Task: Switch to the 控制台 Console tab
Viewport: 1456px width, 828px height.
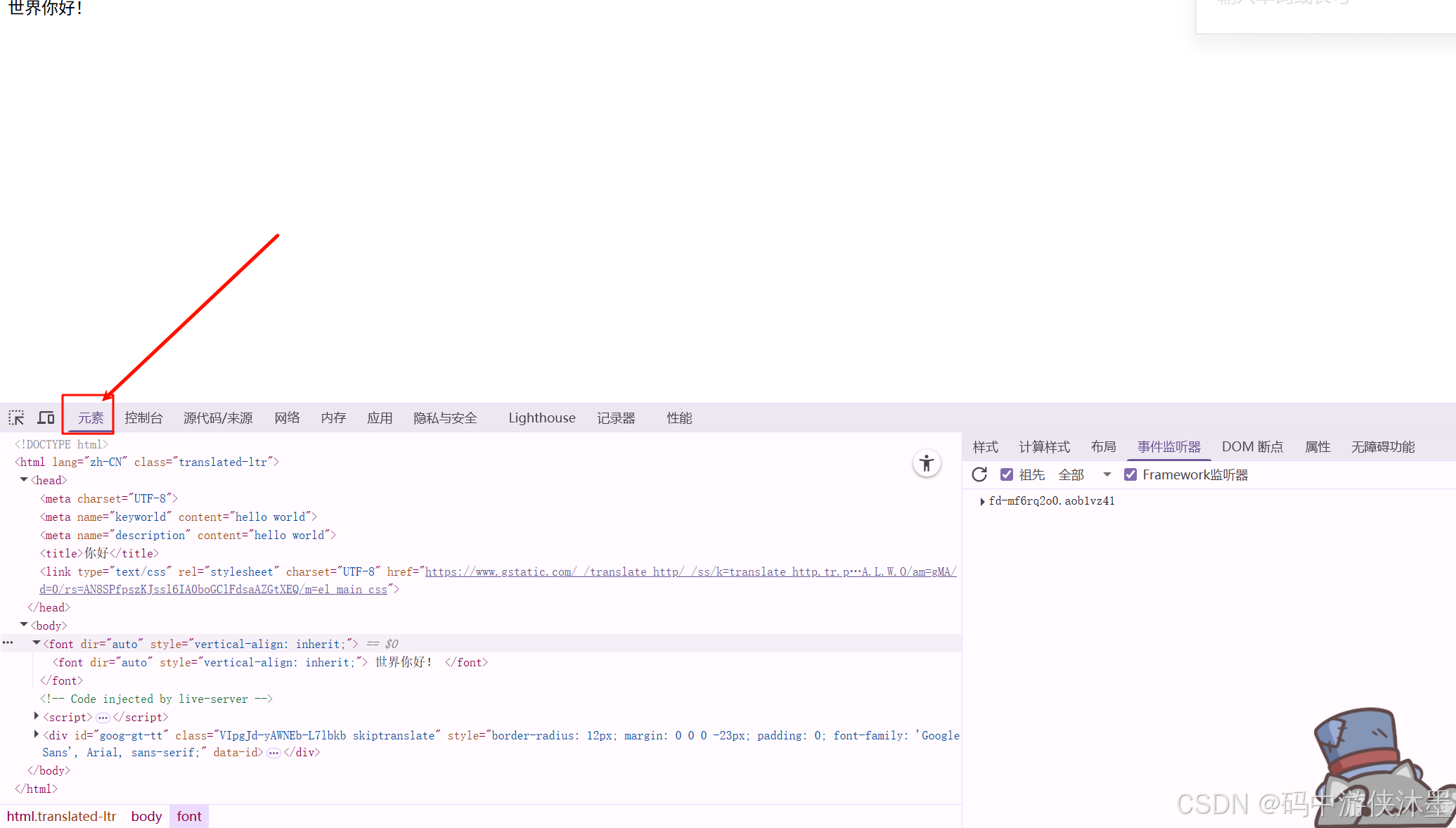Action: click(143, 418)
